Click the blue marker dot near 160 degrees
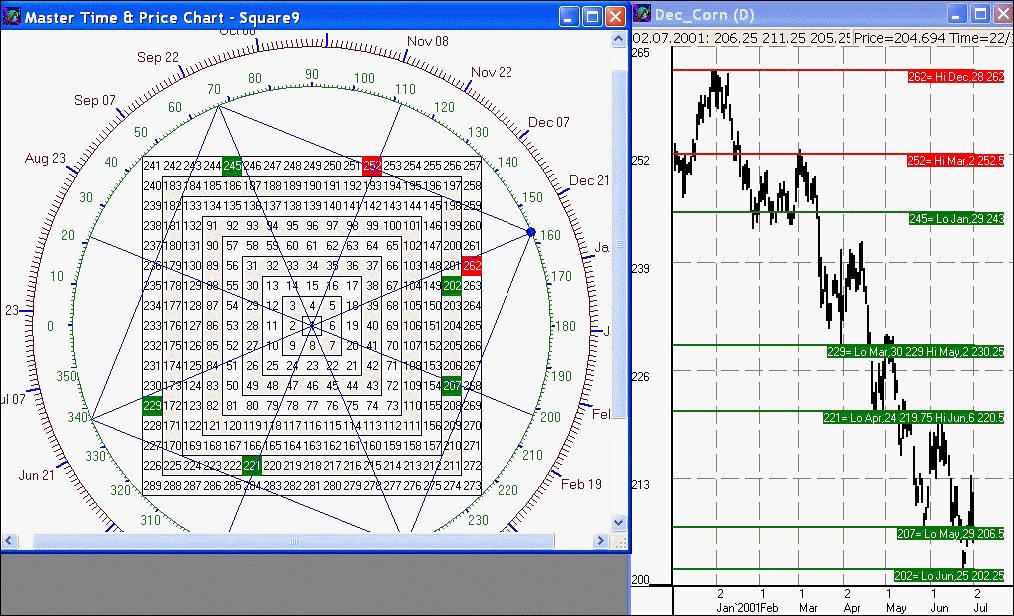1014x616 pixels. click(531, 232)
